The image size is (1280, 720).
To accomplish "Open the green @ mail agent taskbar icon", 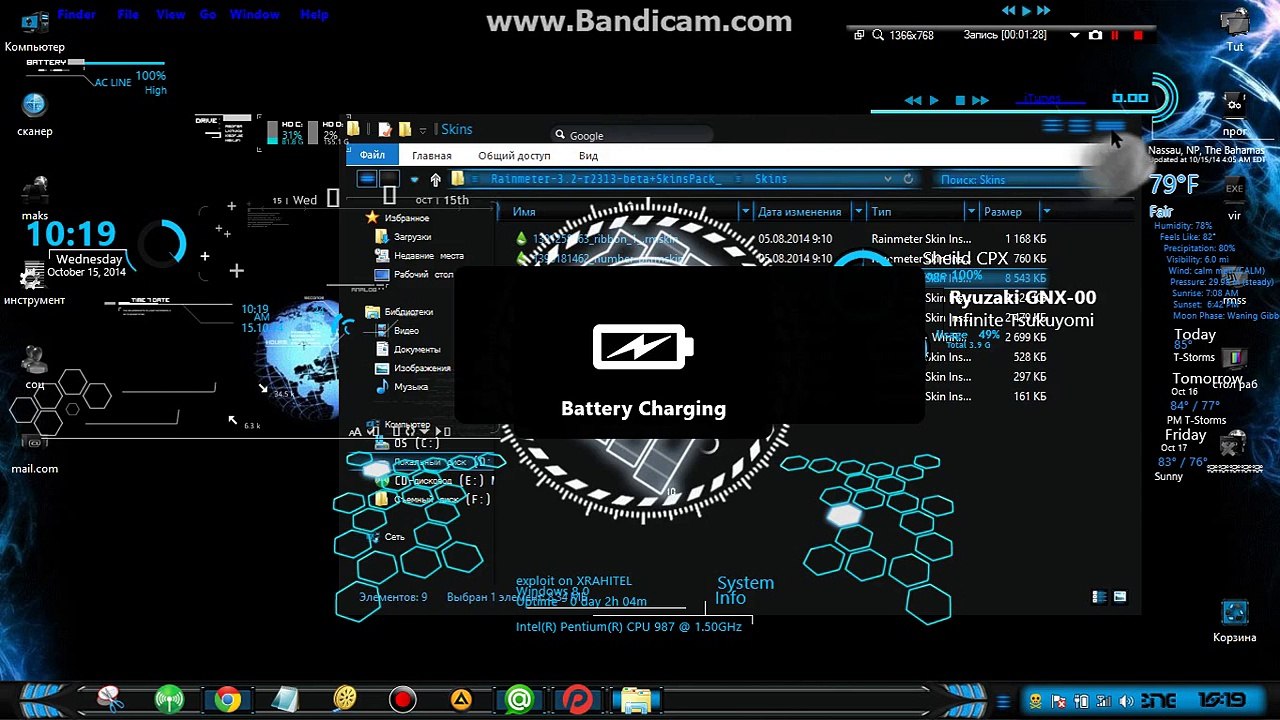I will [x=519, y=700].
